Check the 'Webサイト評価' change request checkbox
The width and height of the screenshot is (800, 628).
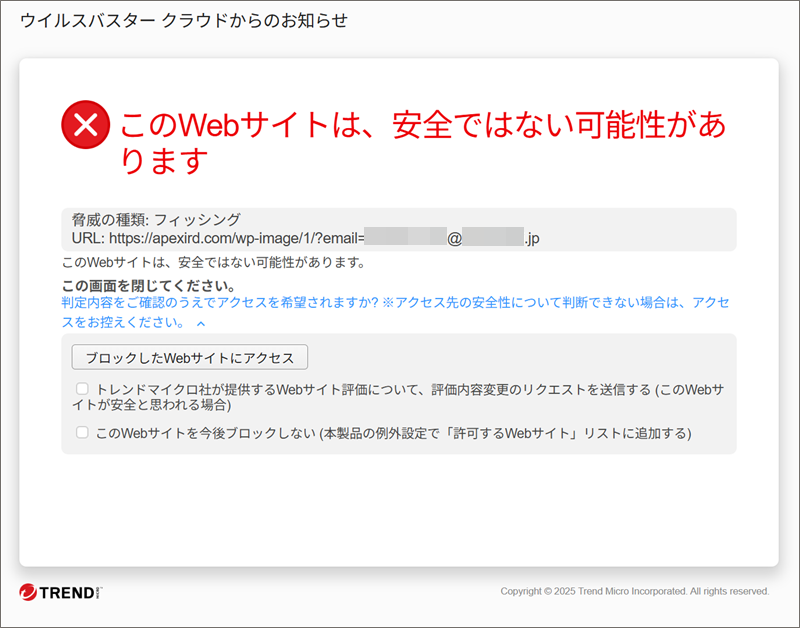click(x=82, y=389)
